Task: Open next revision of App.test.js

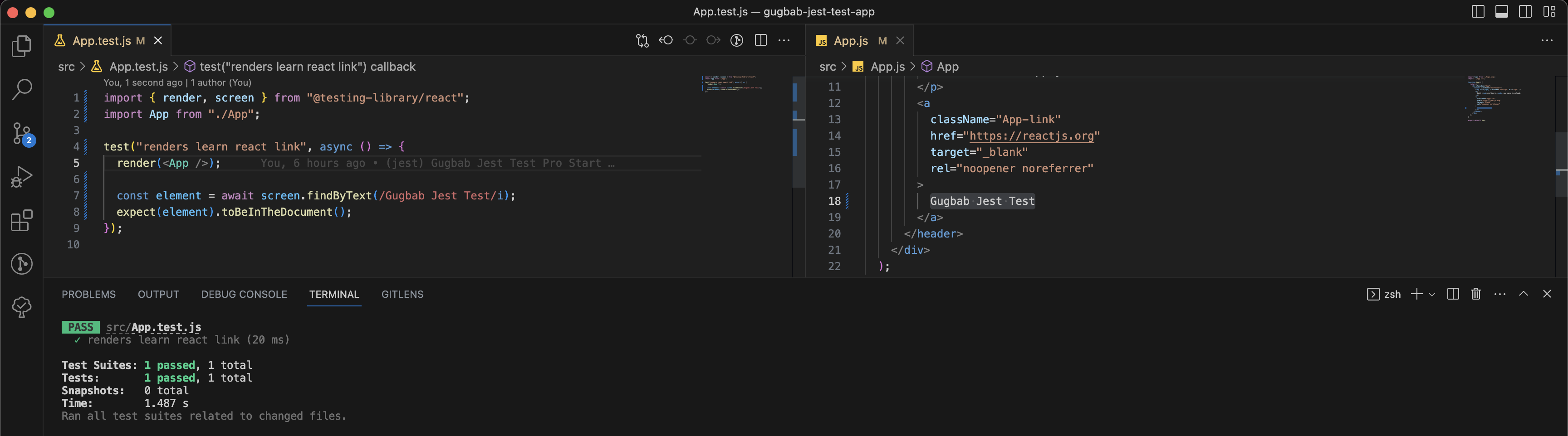Action: (x=713, y=40)
